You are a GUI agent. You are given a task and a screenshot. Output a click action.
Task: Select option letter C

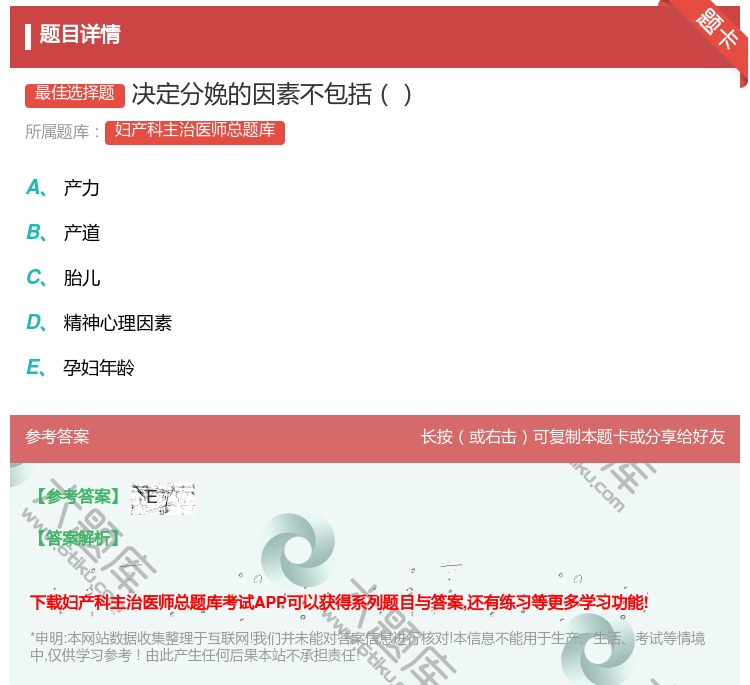click(35, 278)
